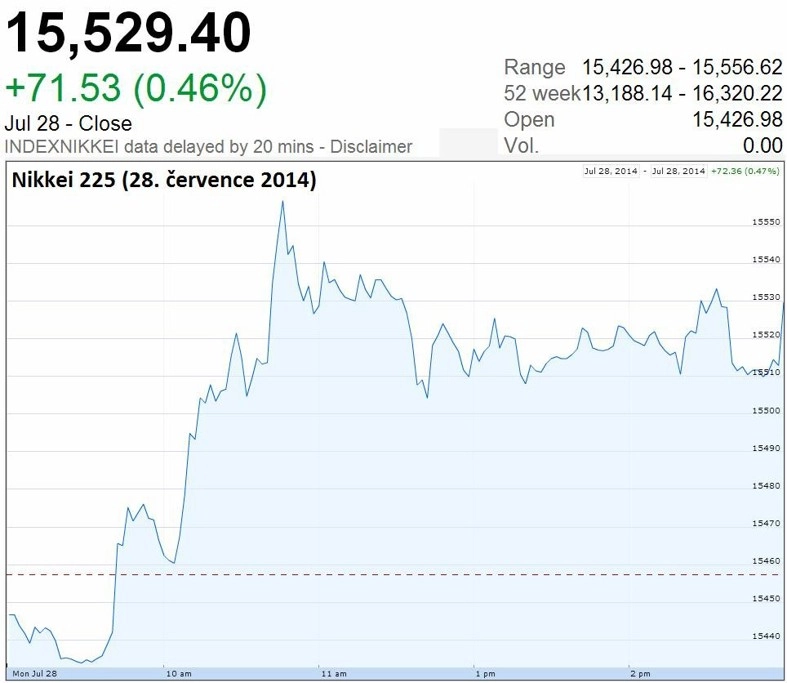The image size is (787, 683).
Task: Click the Vol. label
Action: click(x=521, y=146)
